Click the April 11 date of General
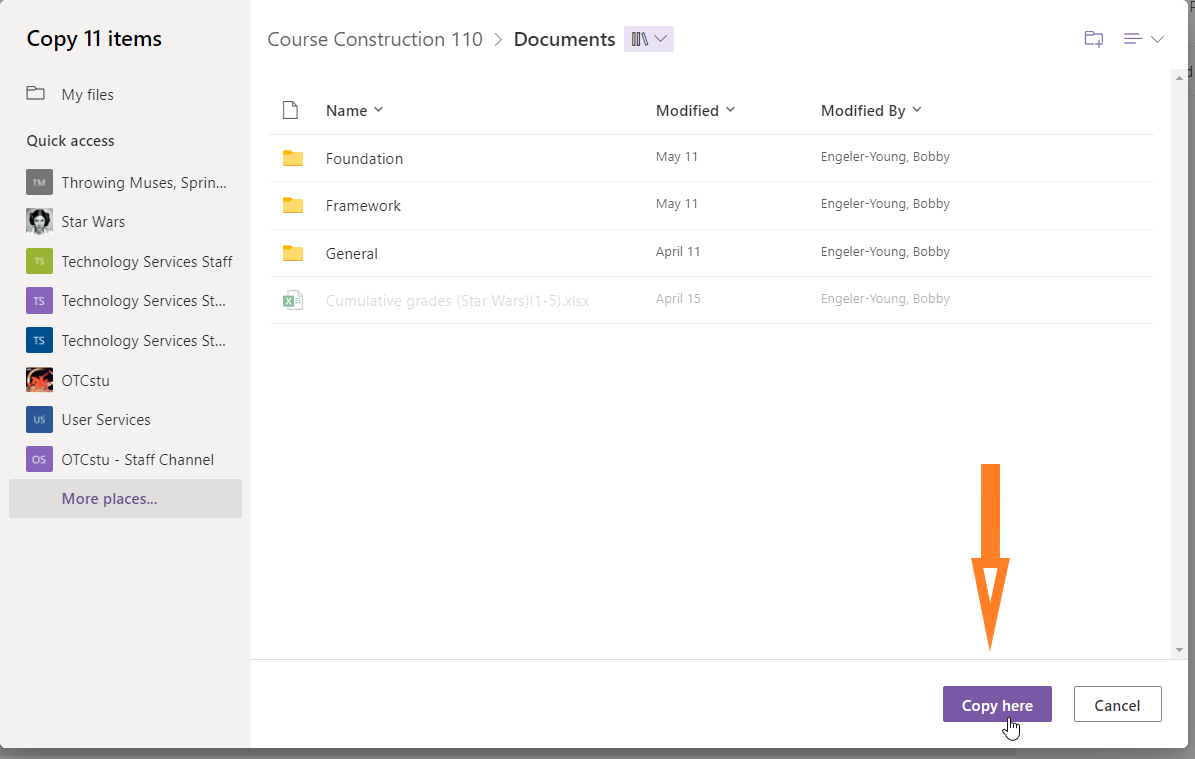The image size is (1195, 759). pyautogui.click(x=678, y=251)
